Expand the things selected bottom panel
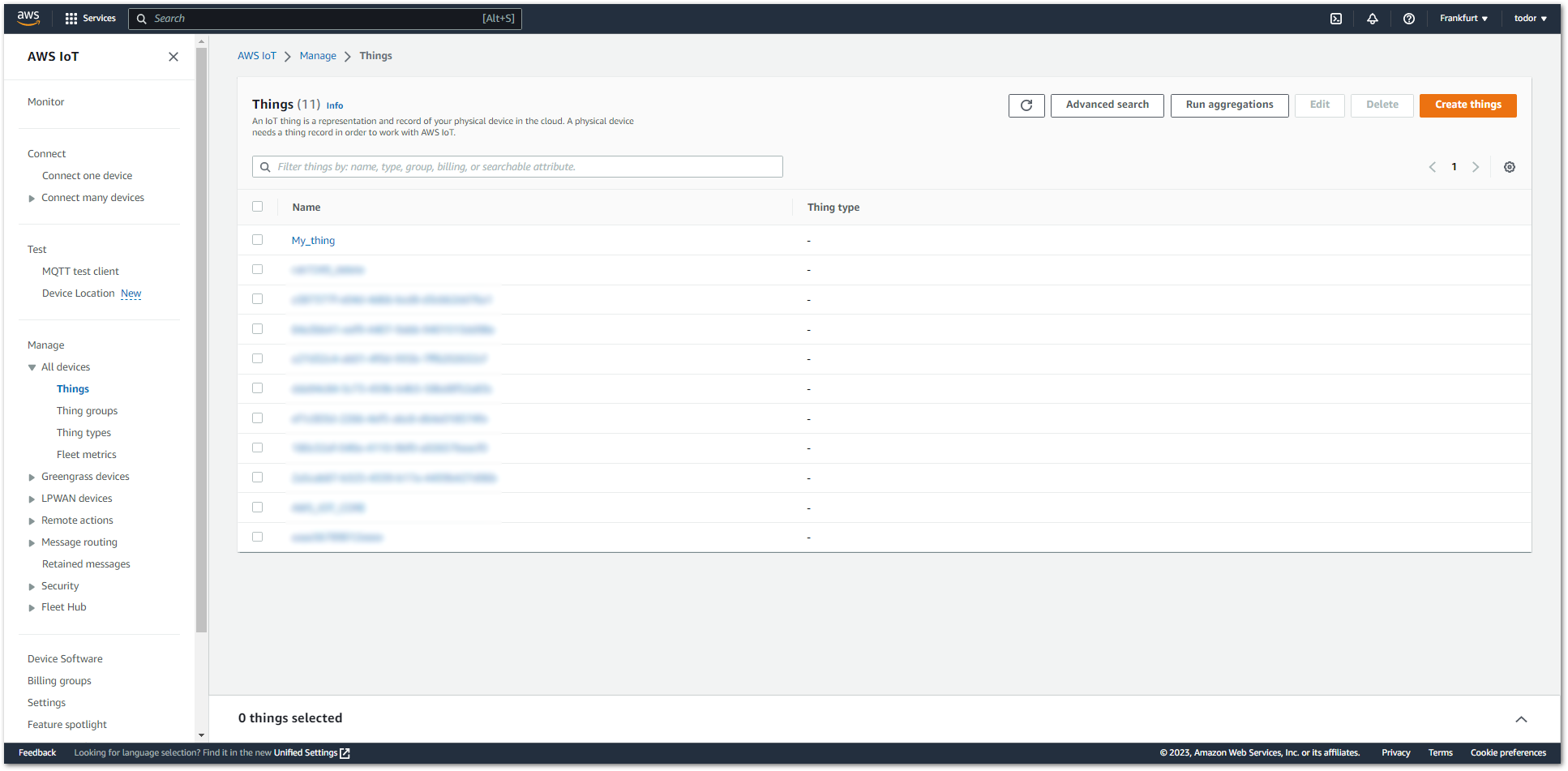The height and width of the screenshot is (771, 1568). click(1522, 719)
